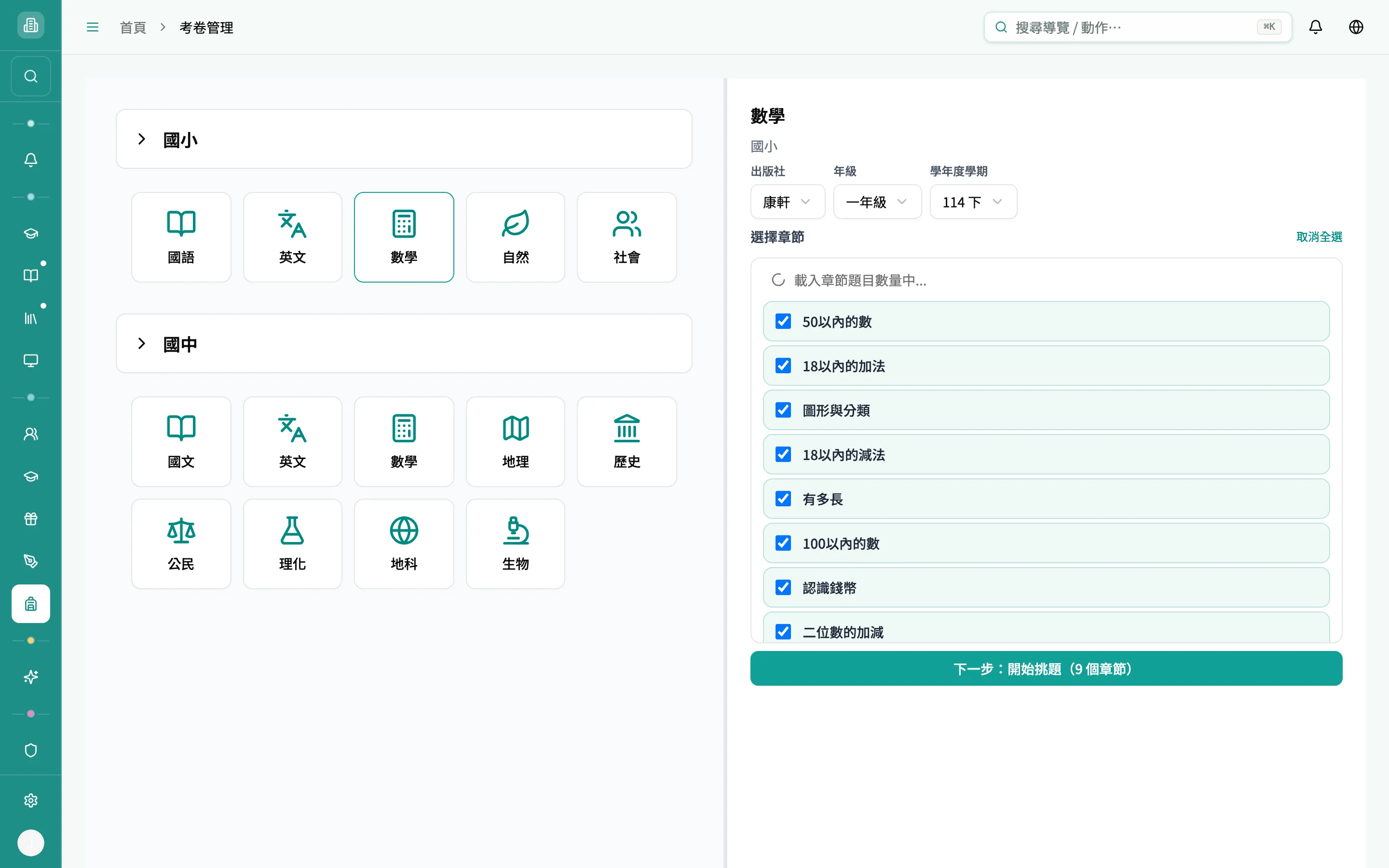Select junior high 地理 subject card
1389x868 pixels.
click(516, 442)
